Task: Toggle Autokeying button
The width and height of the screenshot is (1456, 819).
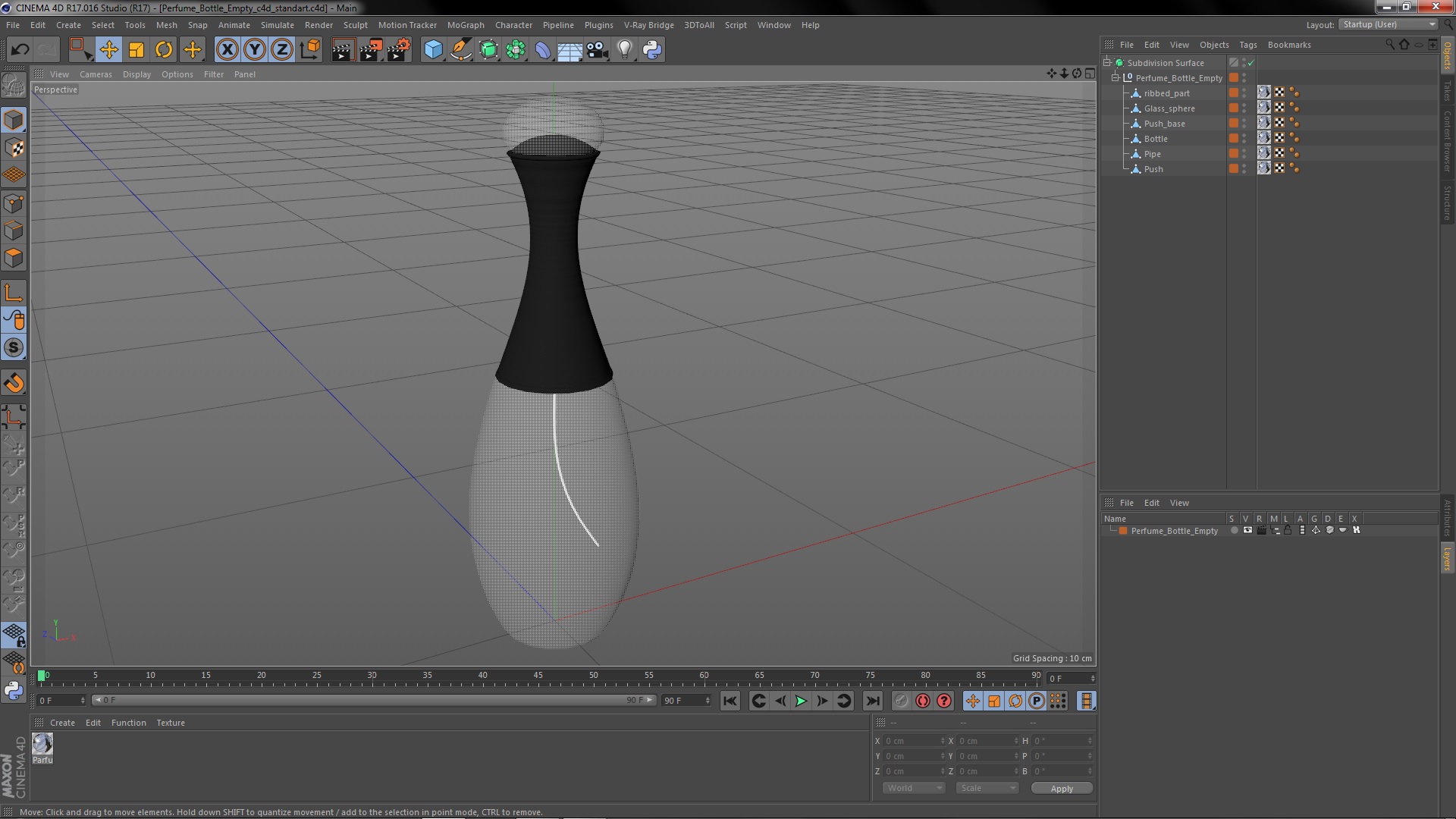Action: point(923,701)
